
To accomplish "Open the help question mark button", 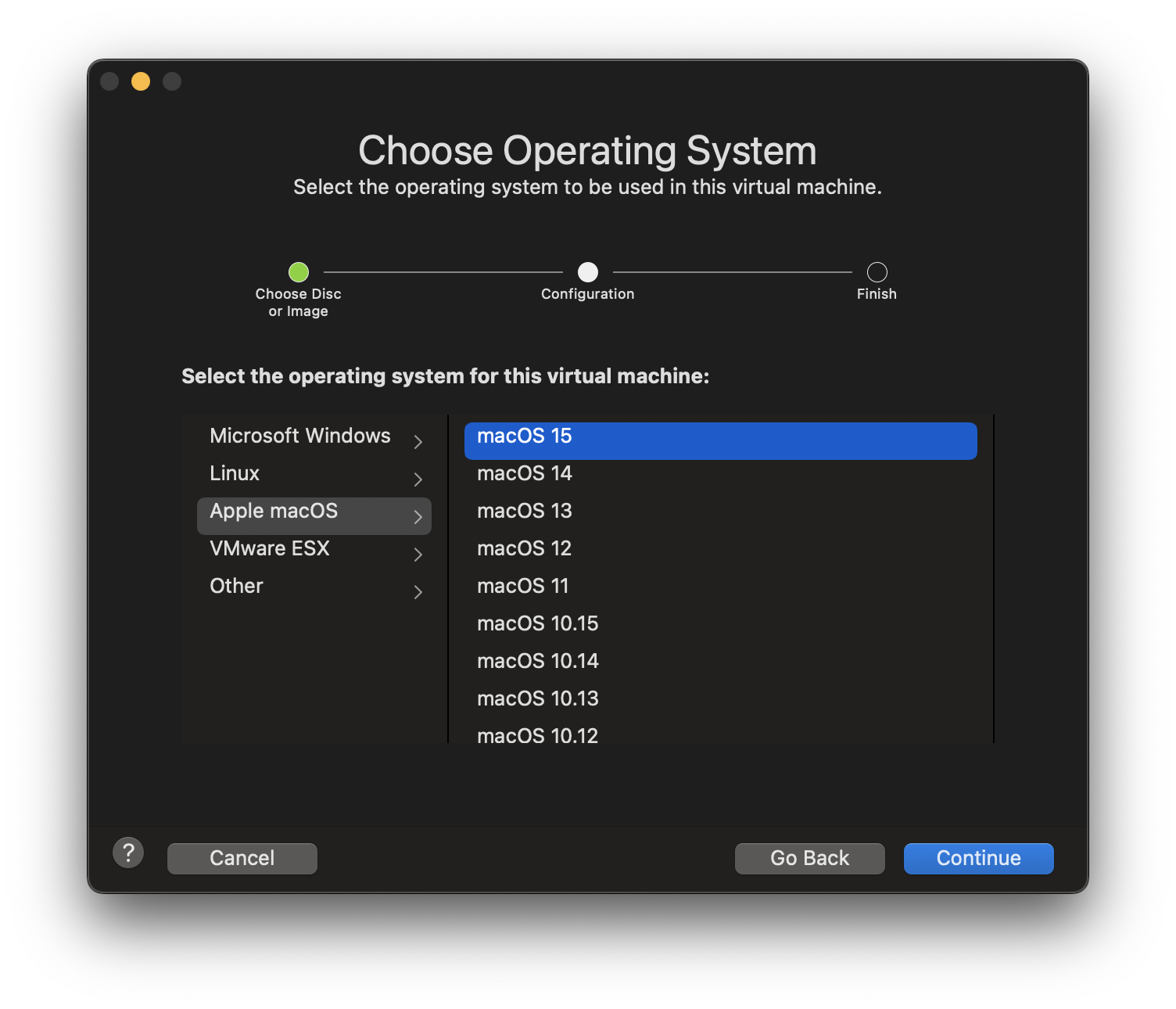I will coord(128,853).
